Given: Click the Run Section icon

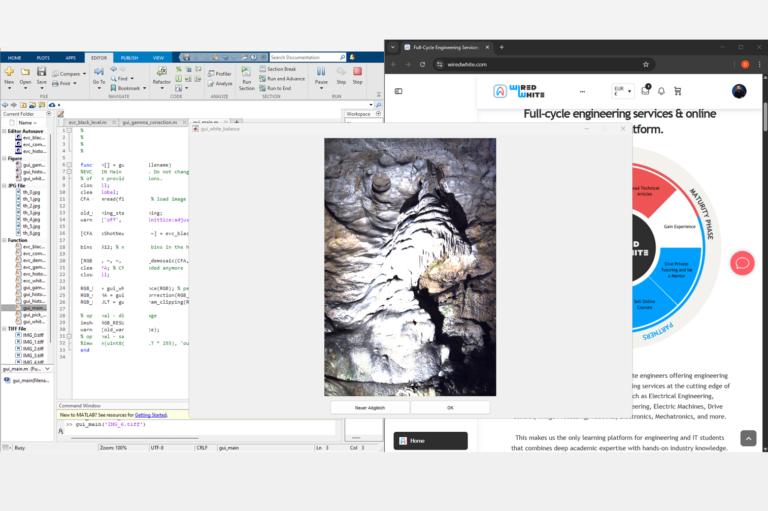Looking at the screenshot, I should click(x=246, y=72).
